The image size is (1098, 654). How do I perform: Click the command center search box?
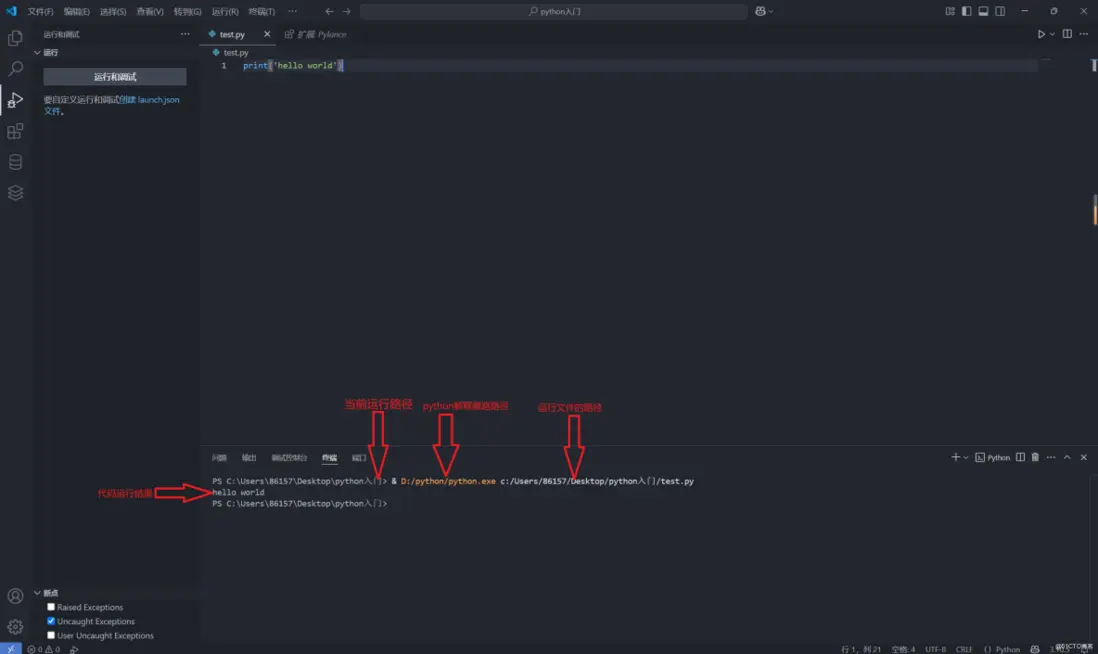click(553, 11)
